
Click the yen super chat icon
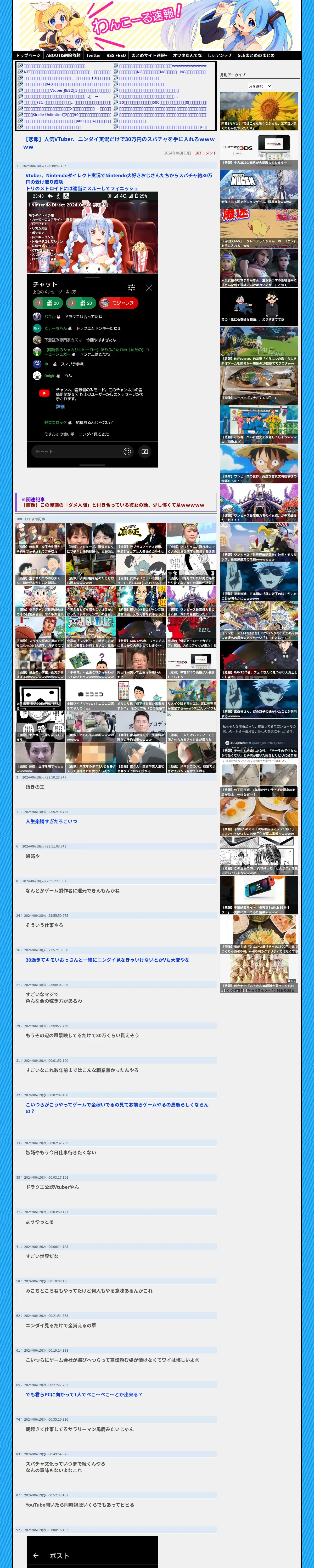(144, 451)
